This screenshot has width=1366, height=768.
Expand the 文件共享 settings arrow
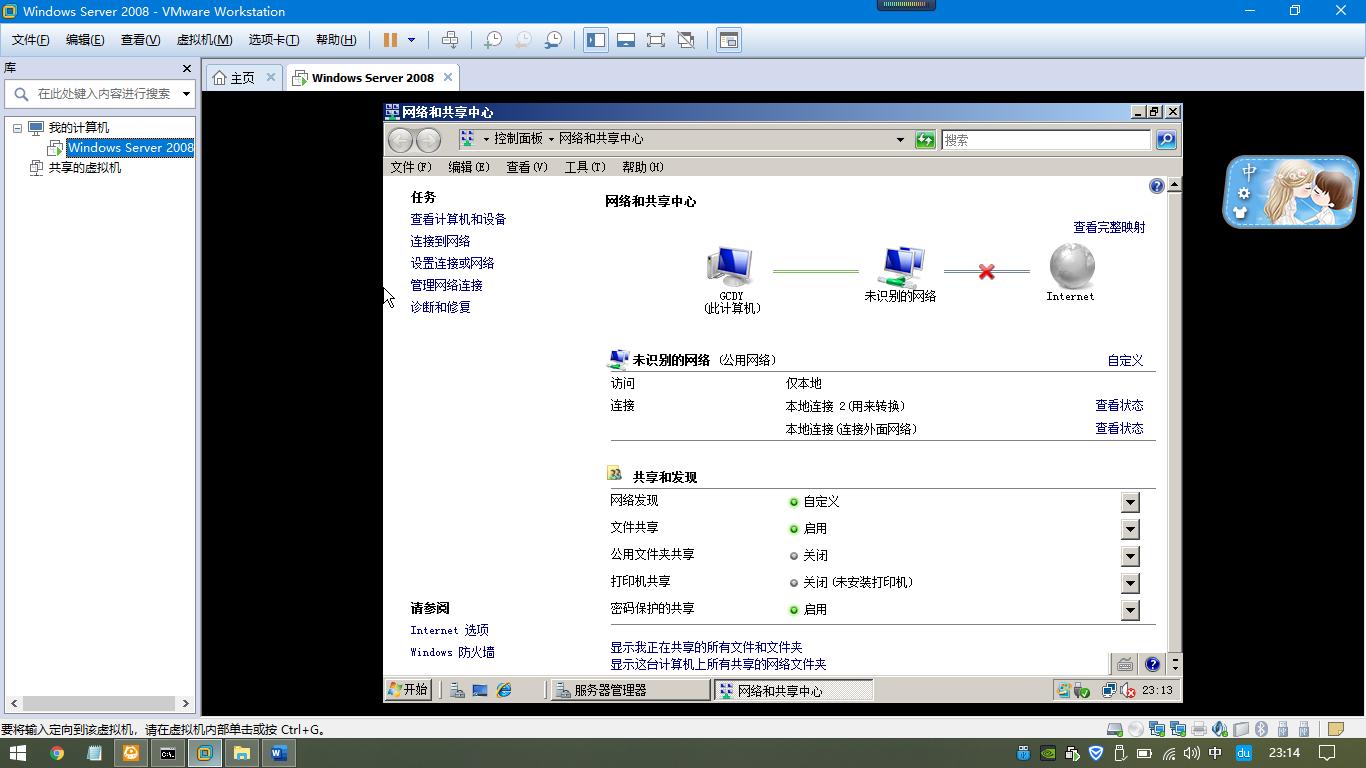[1130, 529]
